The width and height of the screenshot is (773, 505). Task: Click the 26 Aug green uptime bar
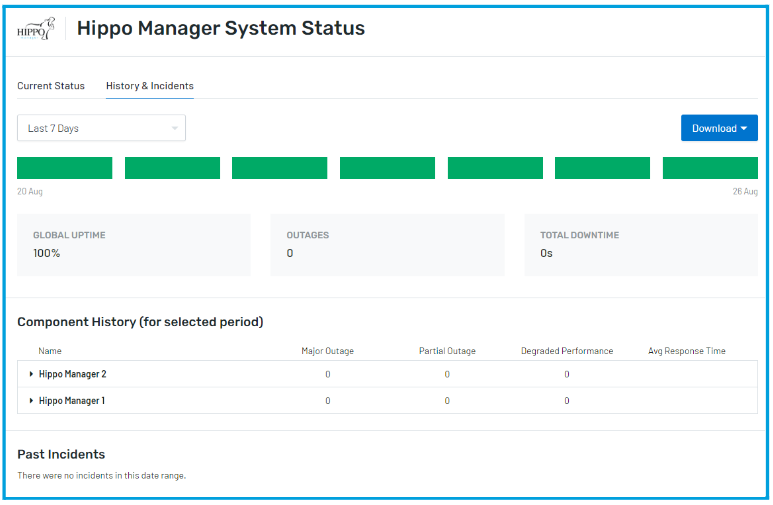coord(710,168)
